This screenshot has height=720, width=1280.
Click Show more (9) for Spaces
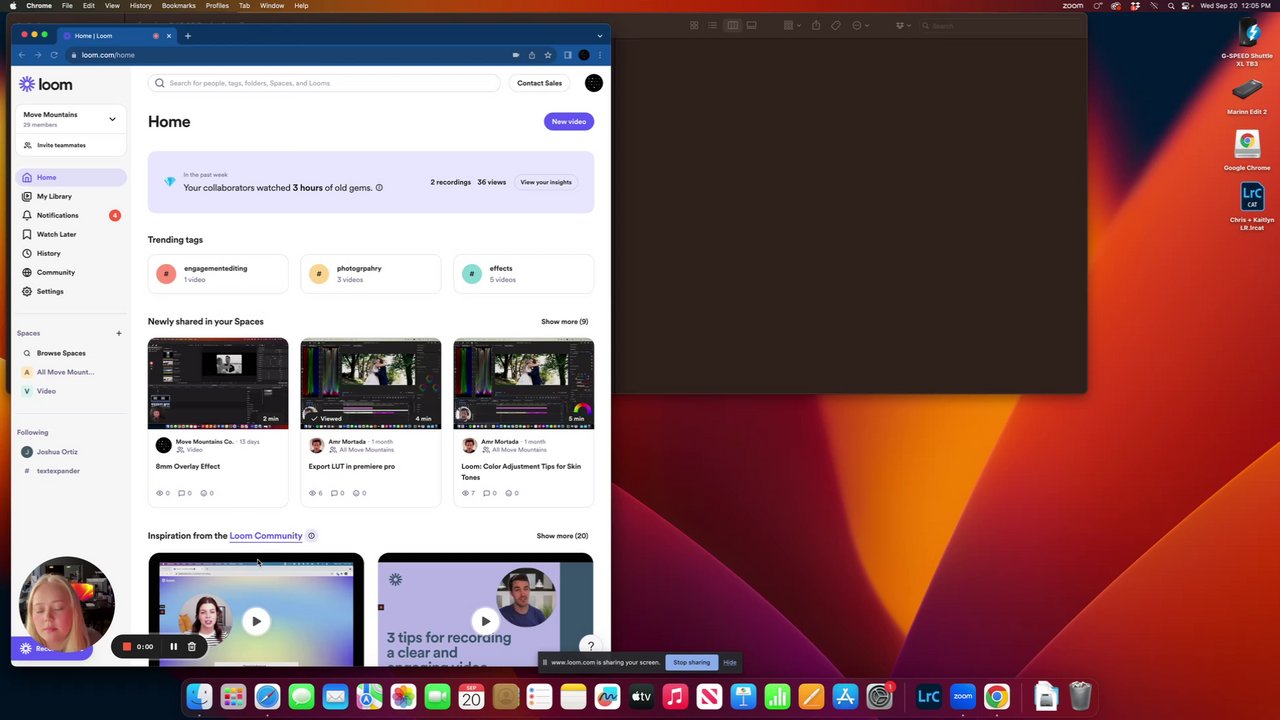click(564, 322)
